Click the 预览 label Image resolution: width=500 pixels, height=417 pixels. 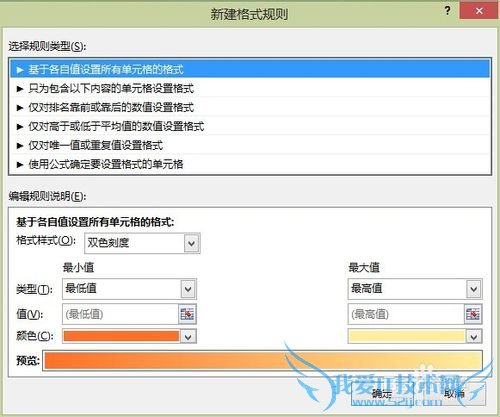[28, 360]
